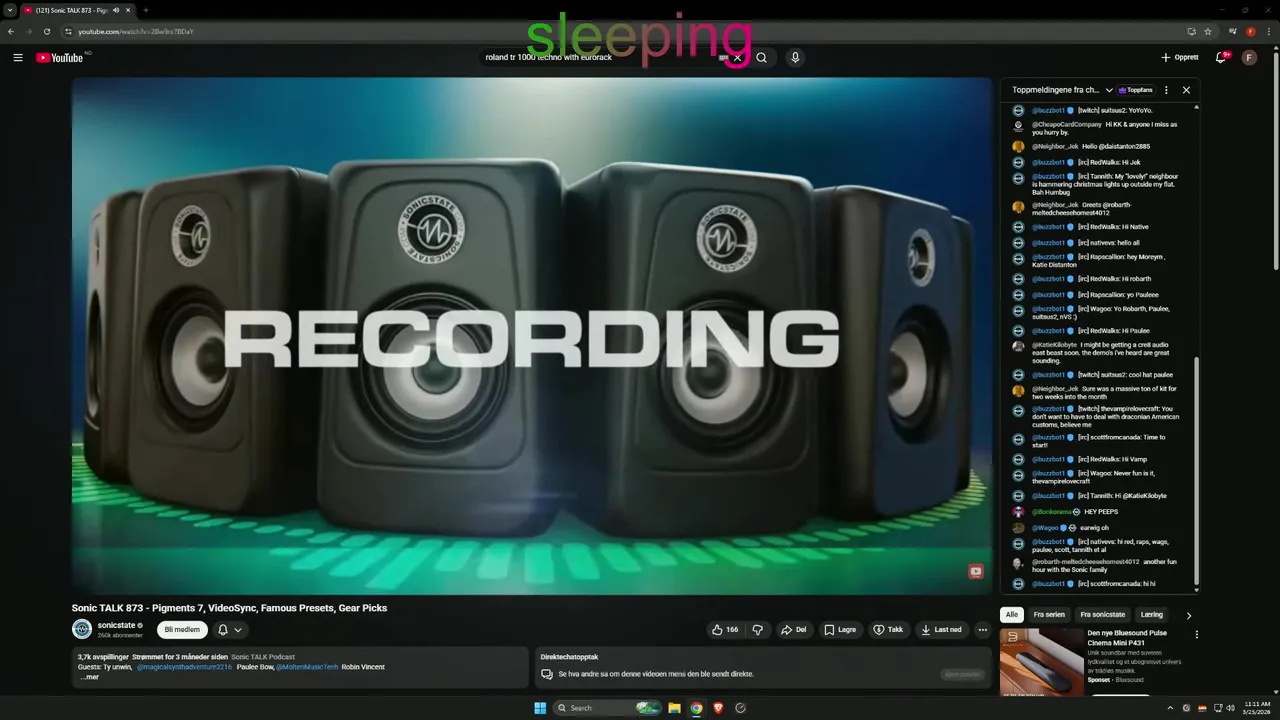The width and height of the screenshot is (1280, 720).
Task: Open taskbar clock showing 11:11 AM
Action: tap(1256, 708)
